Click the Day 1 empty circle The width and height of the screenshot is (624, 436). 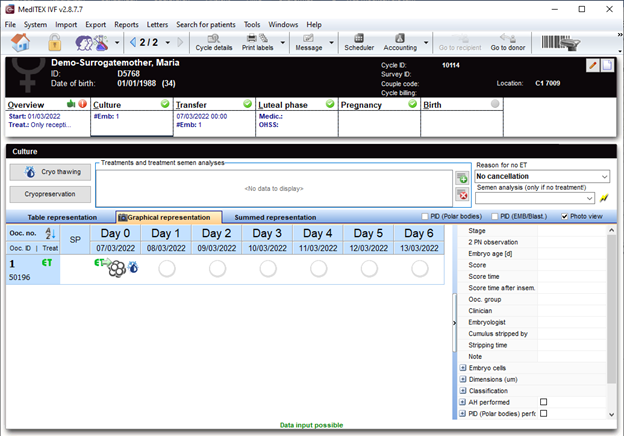(167, 269)
